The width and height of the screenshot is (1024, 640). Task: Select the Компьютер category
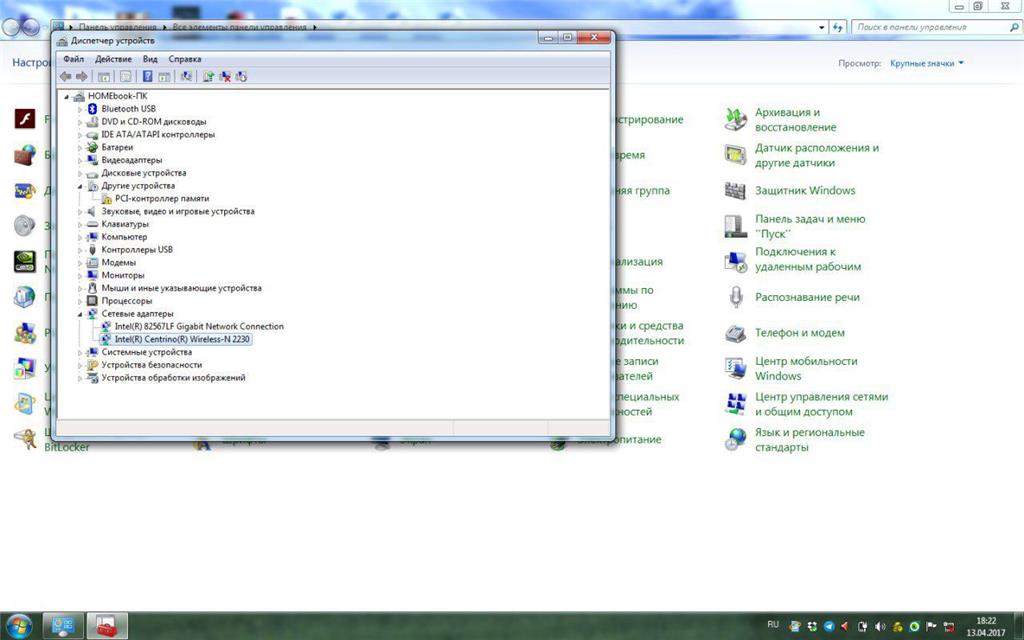124,237
